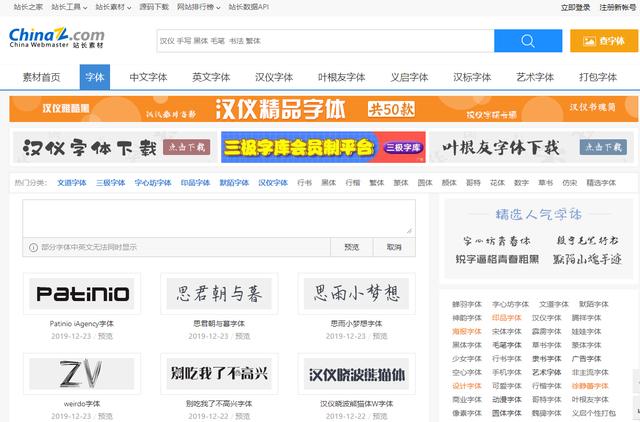Click sidebar category 义启个性打包
Viewport: 640px width, 422px height.
(x=593, y=413)
